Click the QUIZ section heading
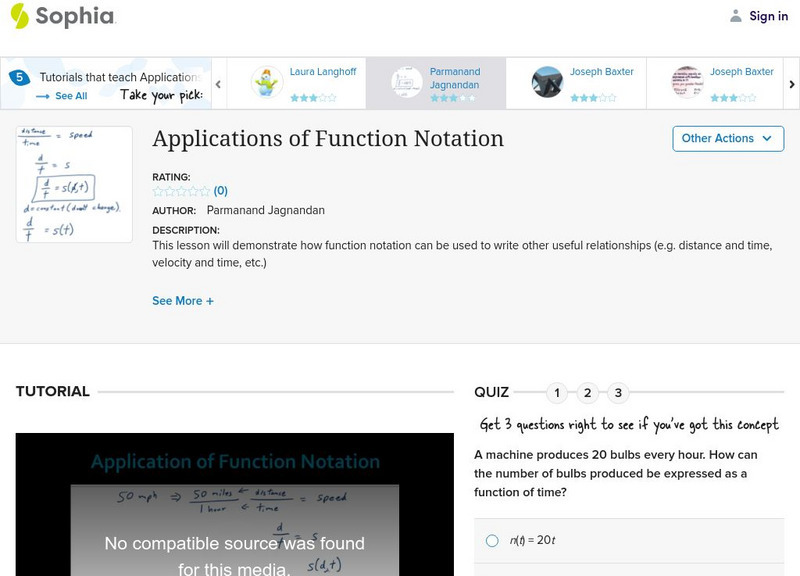This screenshot has height=576, width=800. point(492,392)
